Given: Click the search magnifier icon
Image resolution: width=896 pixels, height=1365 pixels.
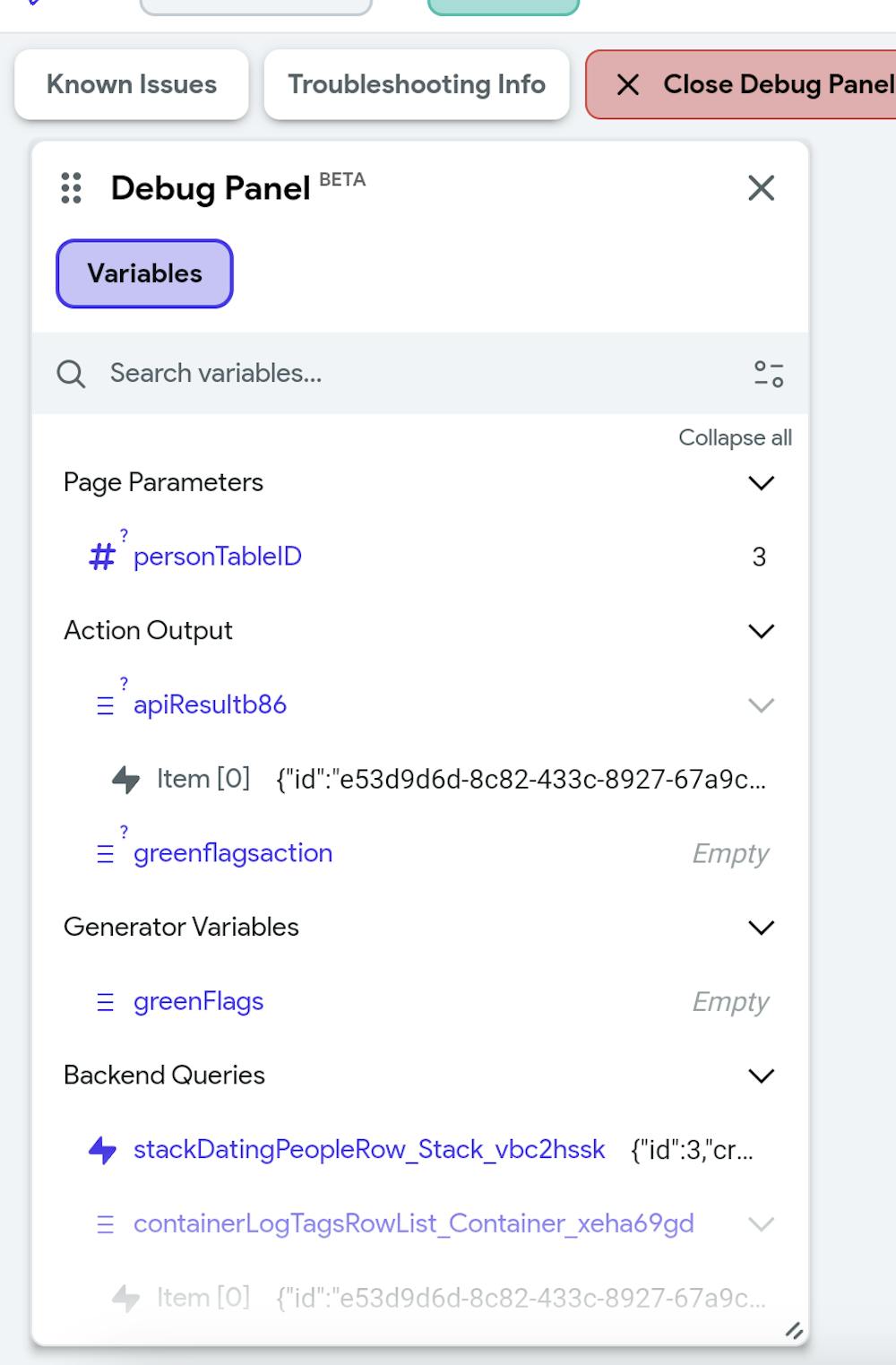Looking at the screenshot, I should 71,374.
